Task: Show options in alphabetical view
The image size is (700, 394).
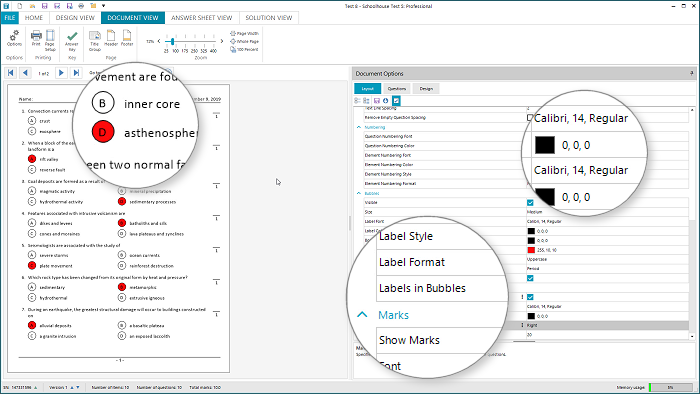Action: coord(367,101)
